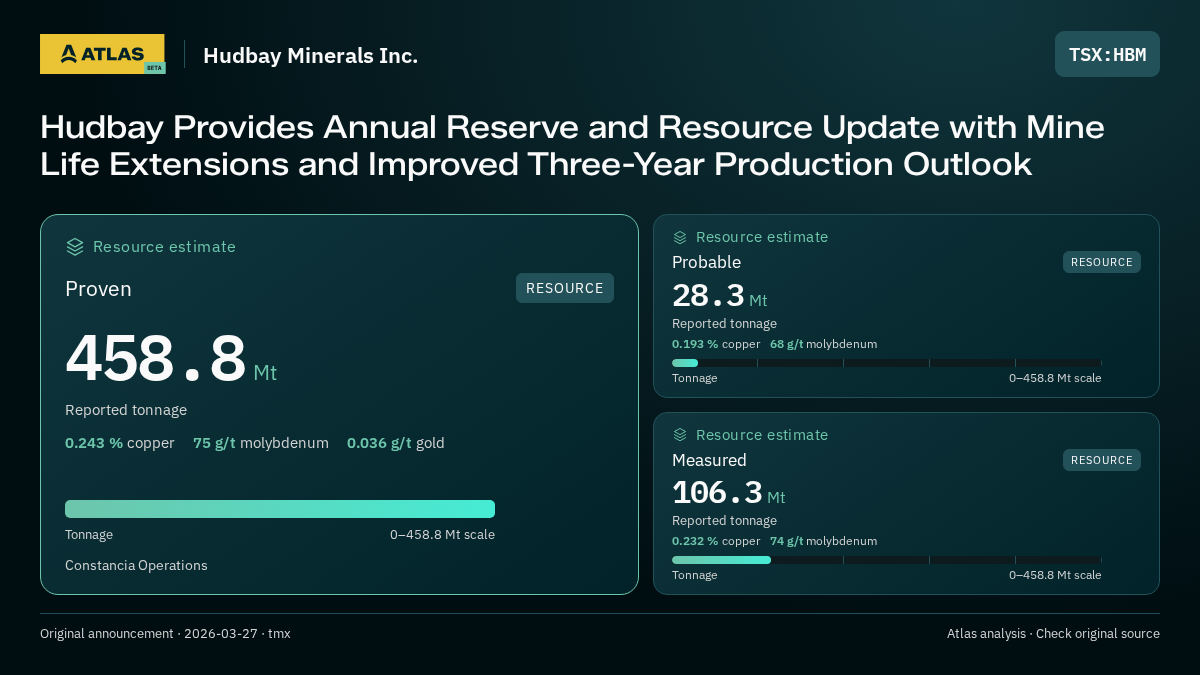Click the Proven label
This screenshot has width=1200, height=675.
pos(98,289)
